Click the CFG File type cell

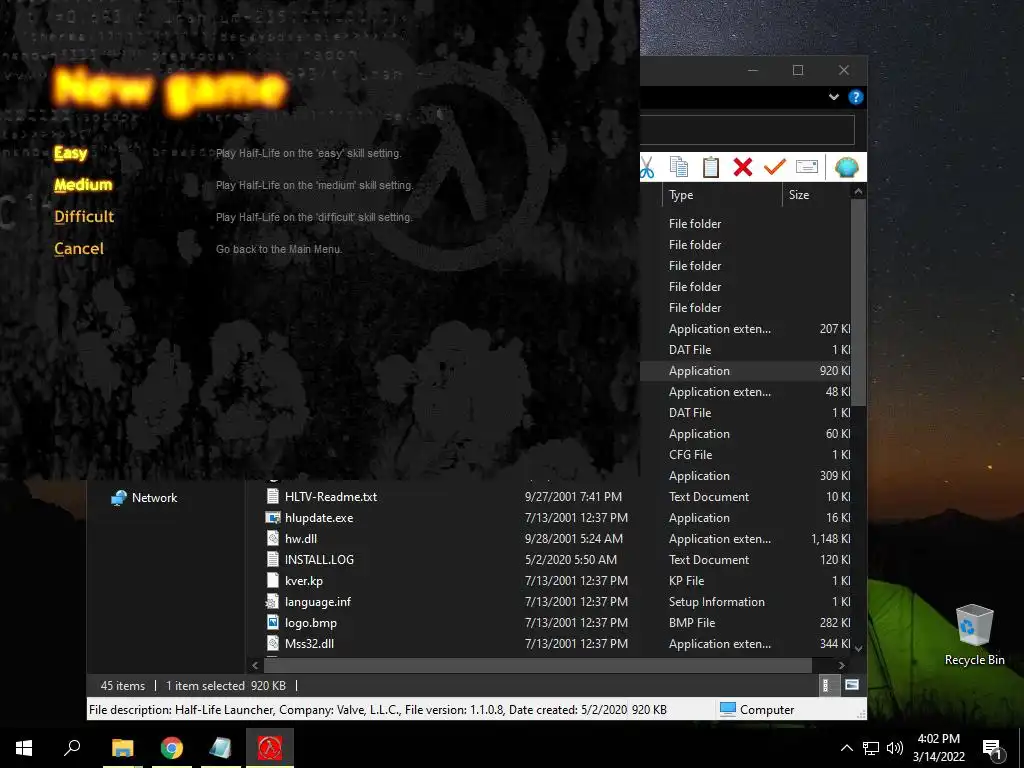(x=690, y=455)
